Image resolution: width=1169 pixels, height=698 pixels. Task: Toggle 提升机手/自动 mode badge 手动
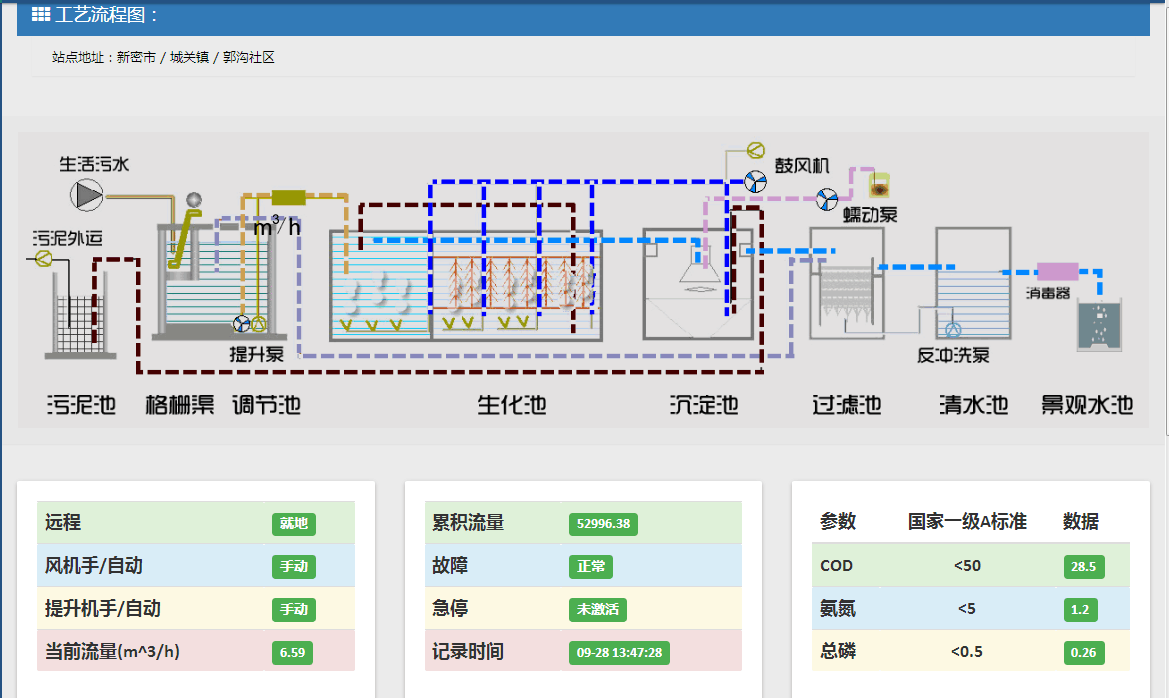pos(293,609)
